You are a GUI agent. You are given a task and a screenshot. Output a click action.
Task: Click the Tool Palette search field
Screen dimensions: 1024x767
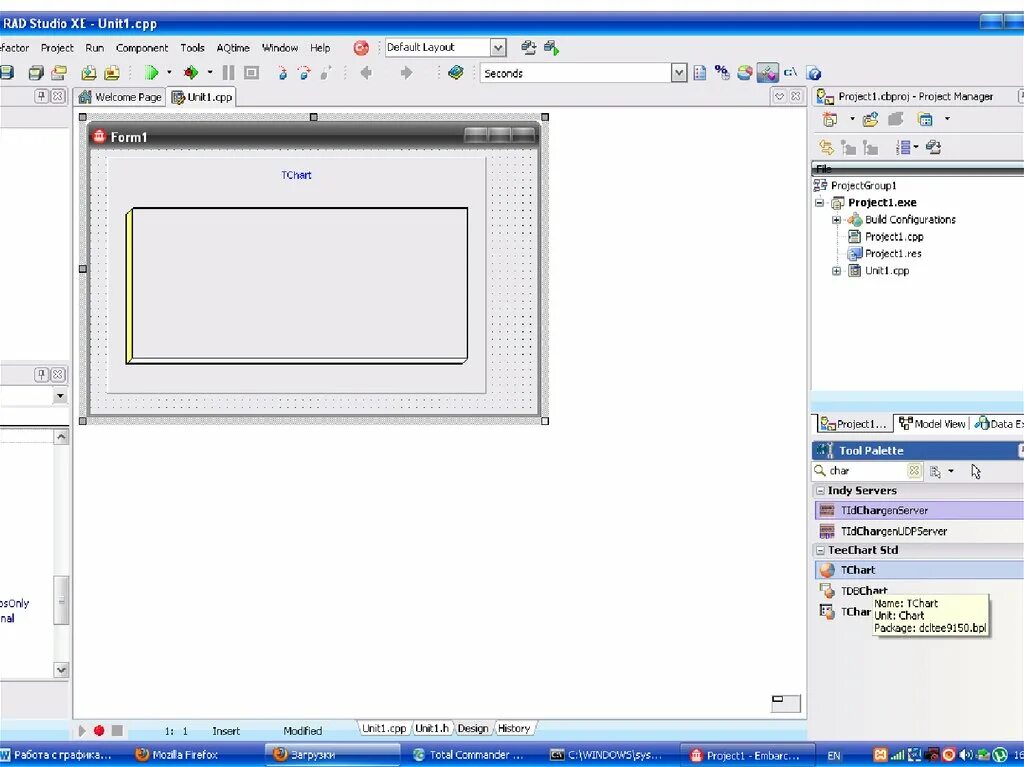867,470
